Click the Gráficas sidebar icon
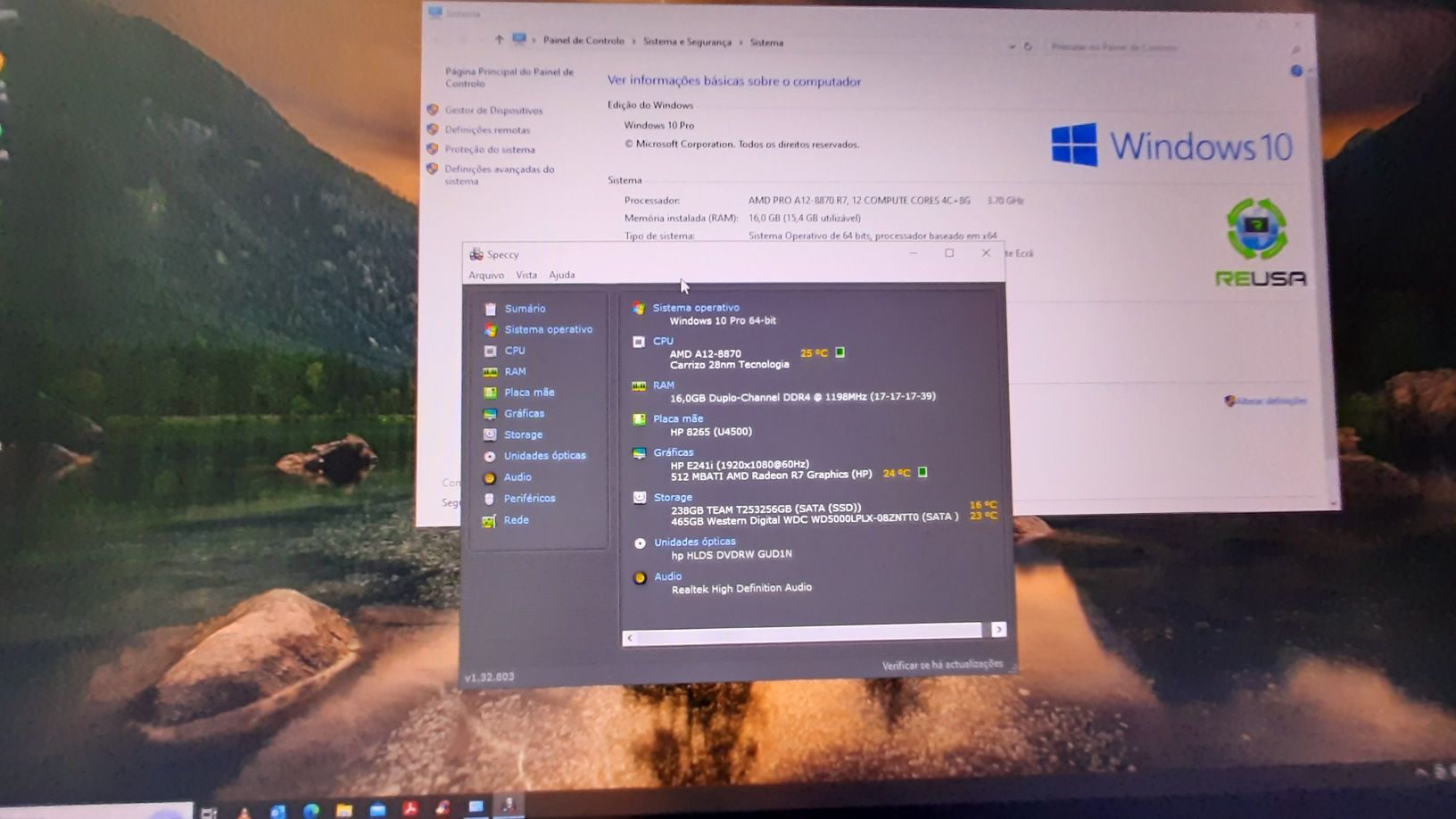The image size is (1456, 819). pos(490,414)
